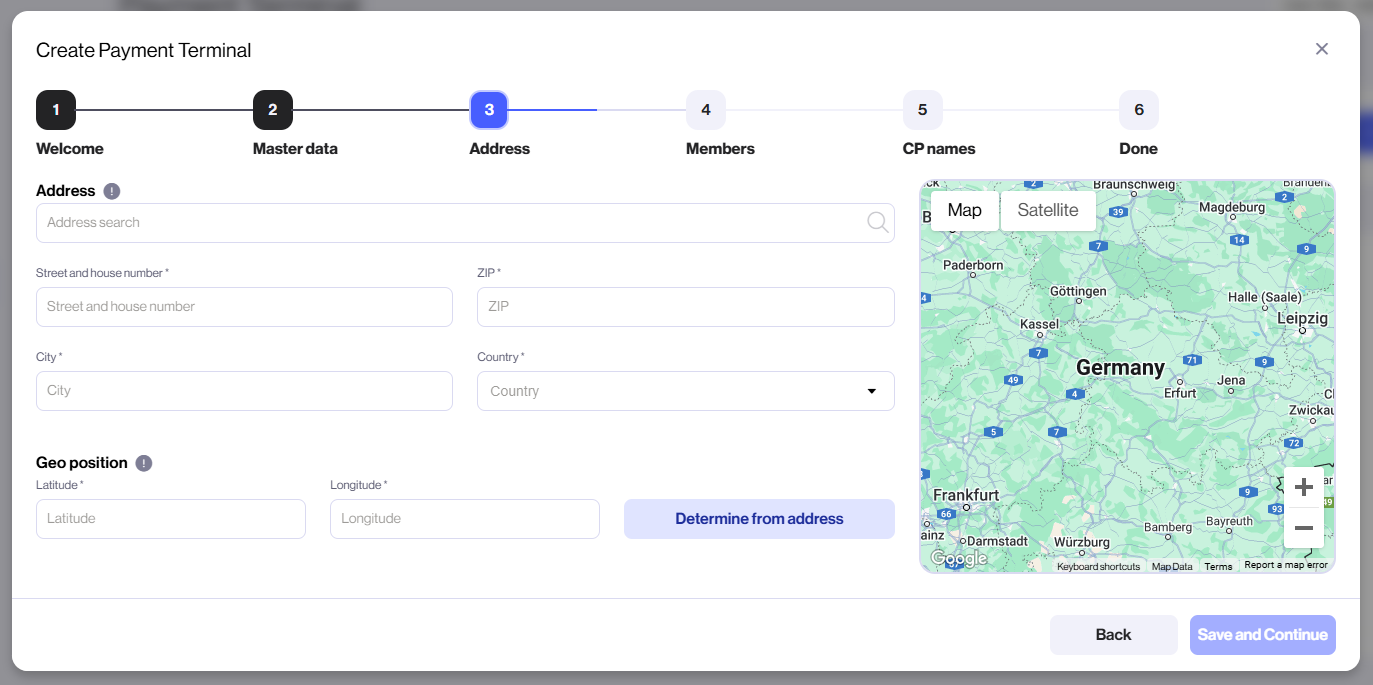Click Save and Continue
Viewport: 1373px width, 685px height.
tap(1262, 634)
